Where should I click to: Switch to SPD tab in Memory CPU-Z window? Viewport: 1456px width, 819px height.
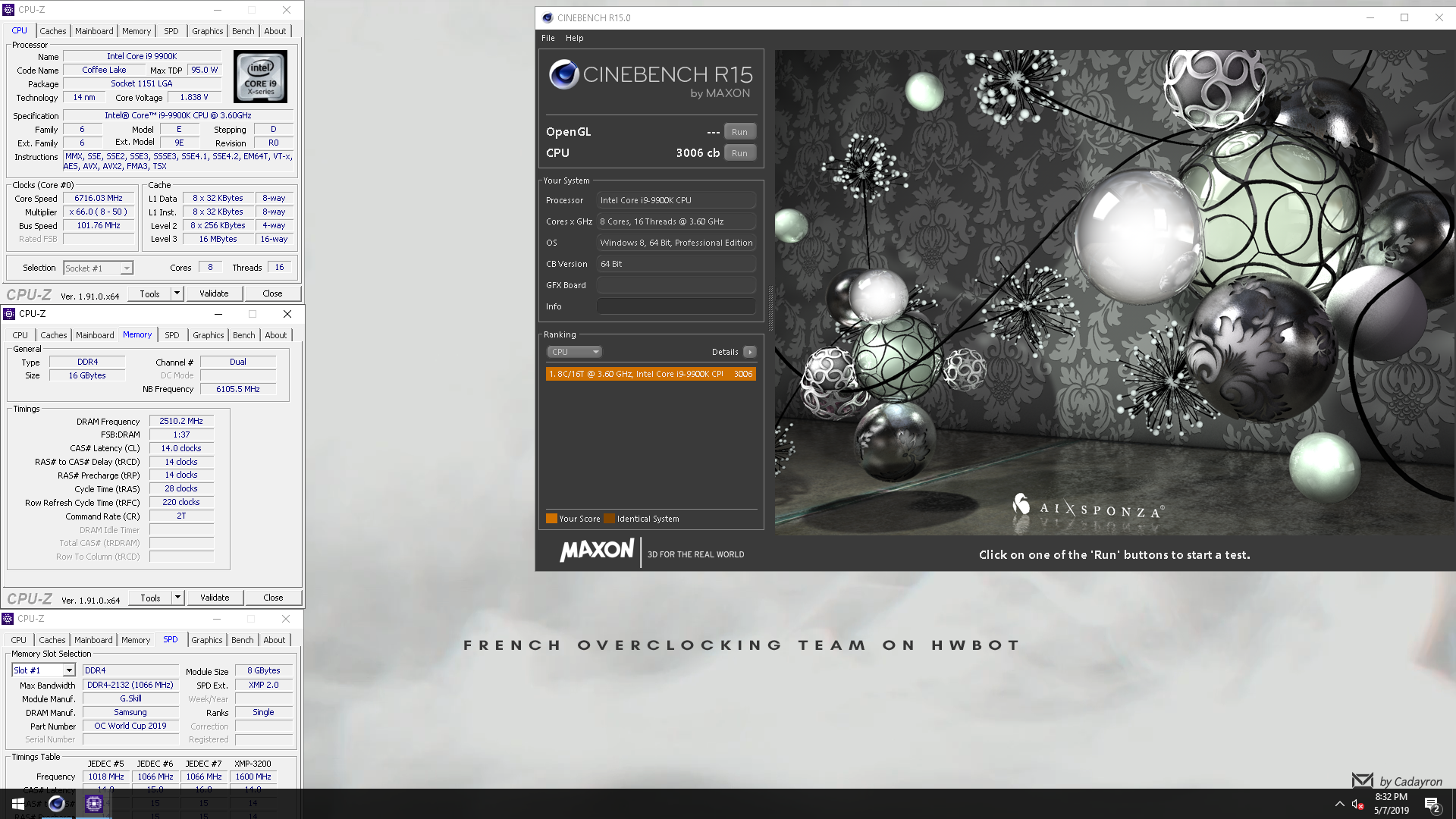[x=172, y=335]
